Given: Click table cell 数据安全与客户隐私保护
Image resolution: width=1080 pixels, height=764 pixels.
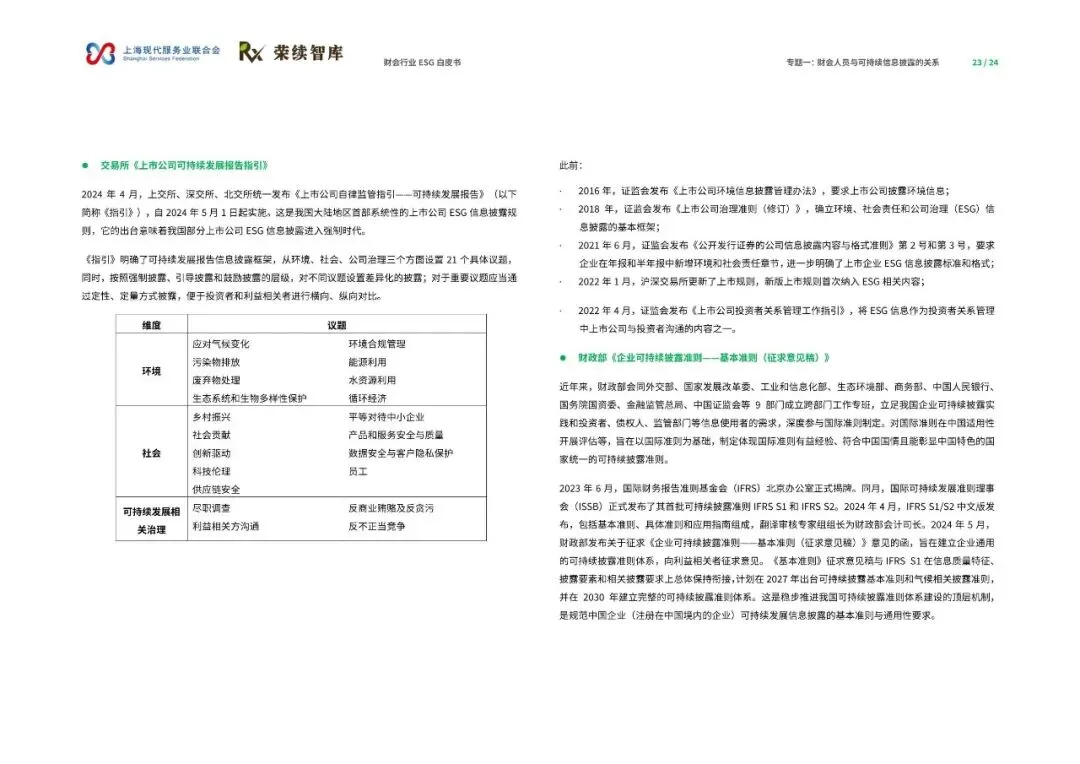Looking at the screenshot, I should pyautogui.click(x=401, y=453).
